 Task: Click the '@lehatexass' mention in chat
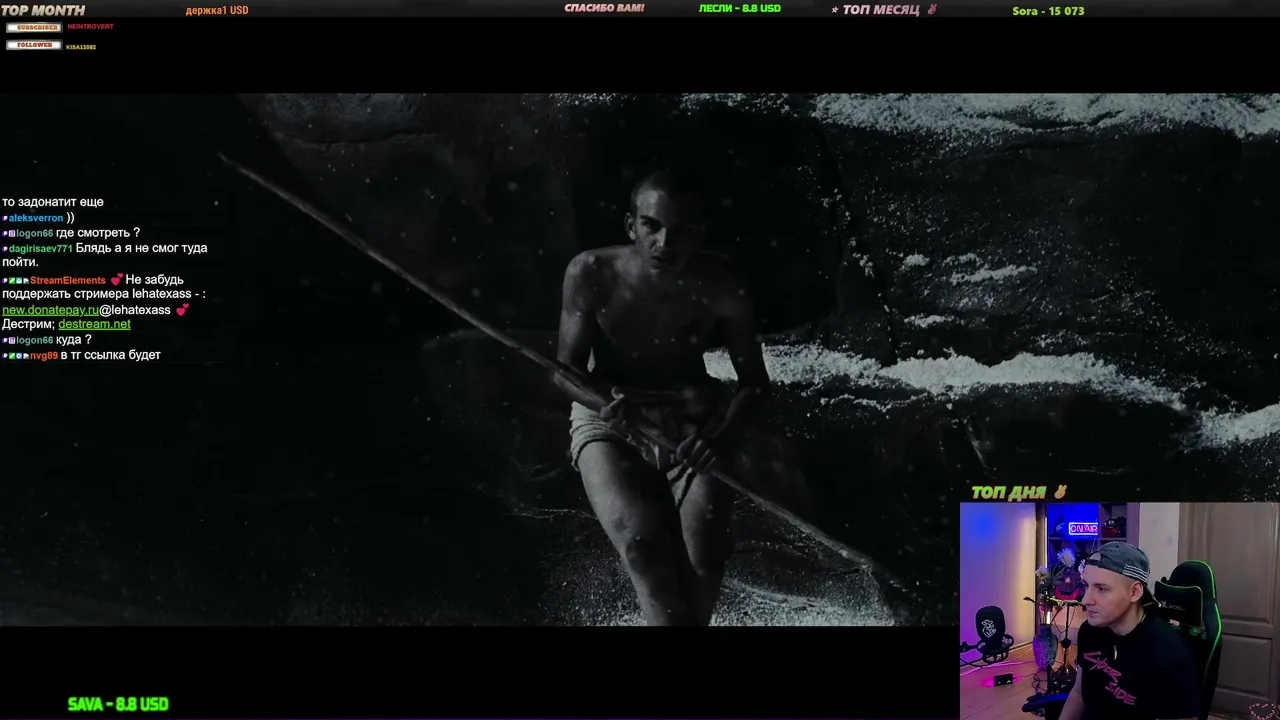tap(135, 310)
